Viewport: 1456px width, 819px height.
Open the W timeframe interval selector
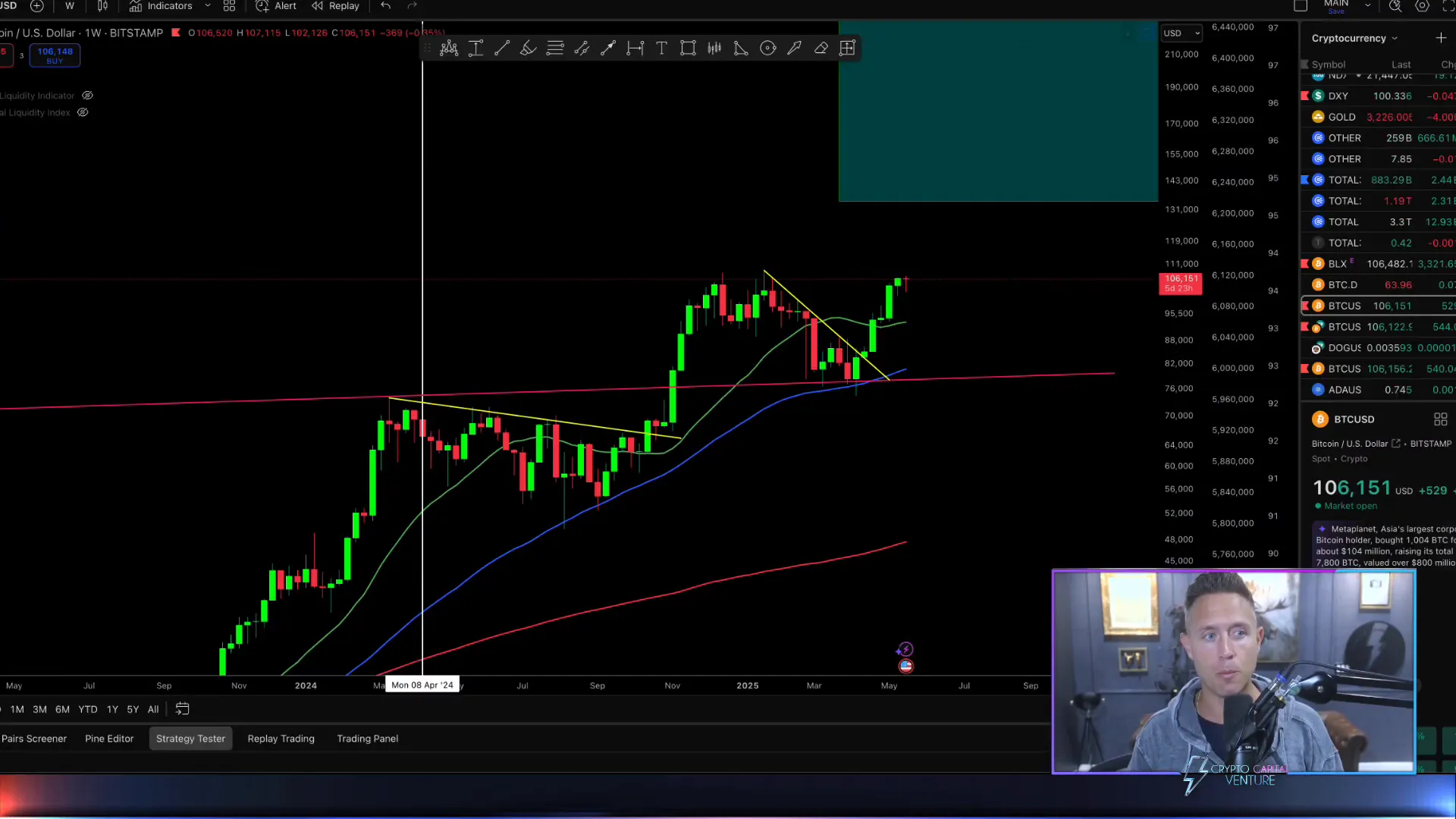tap(70, 6)
